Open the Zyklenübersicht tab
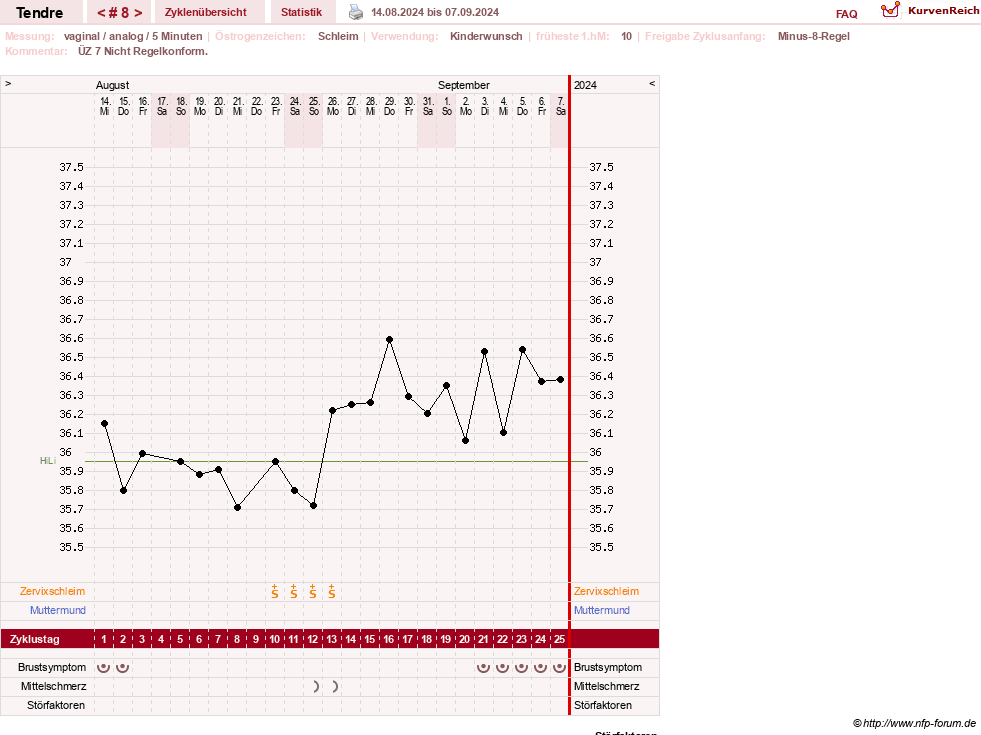This screenshot has width=981, height=735. tap(206, 13)
